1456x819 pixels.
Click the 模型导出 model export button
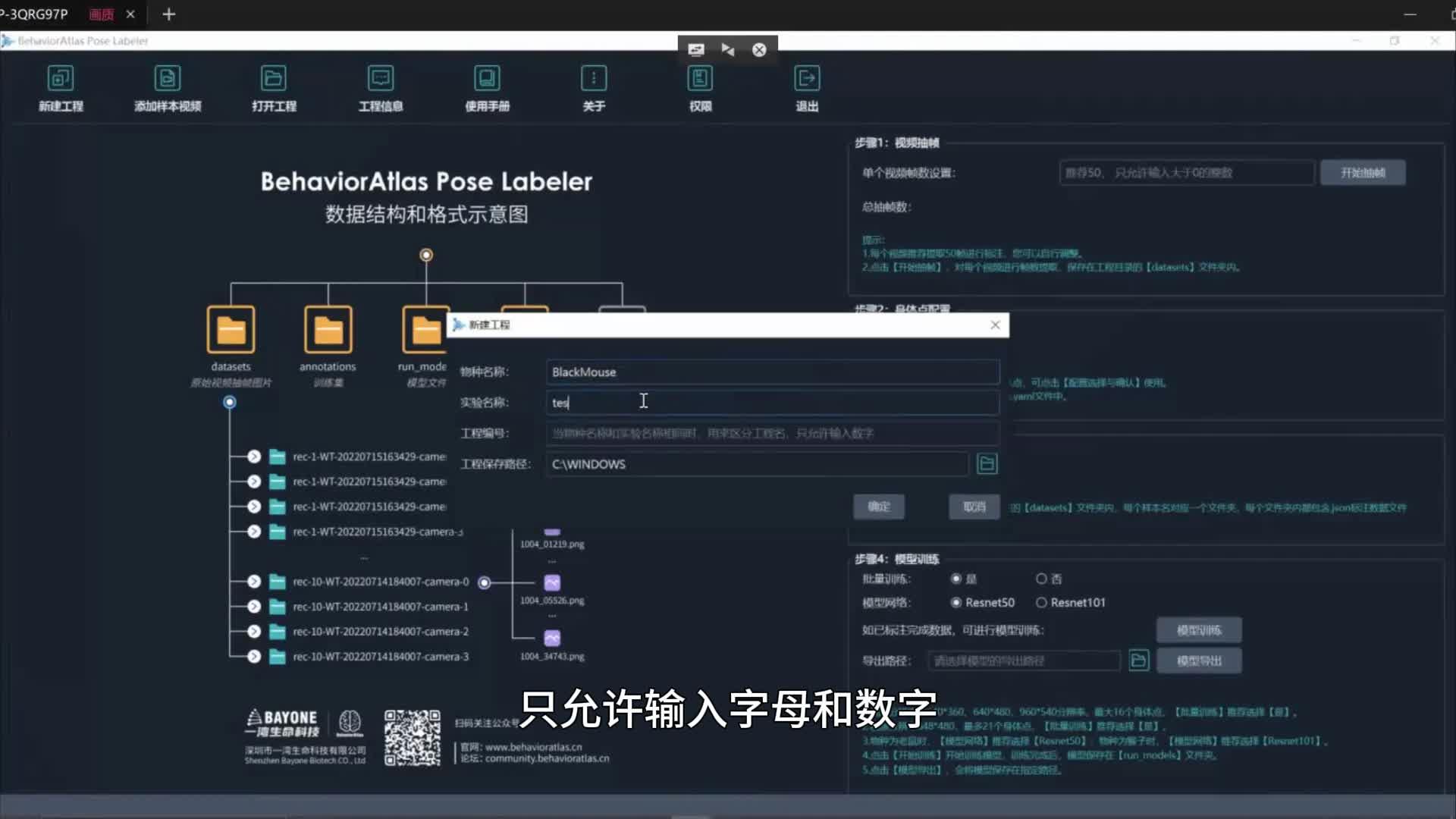pos(1199,661)
